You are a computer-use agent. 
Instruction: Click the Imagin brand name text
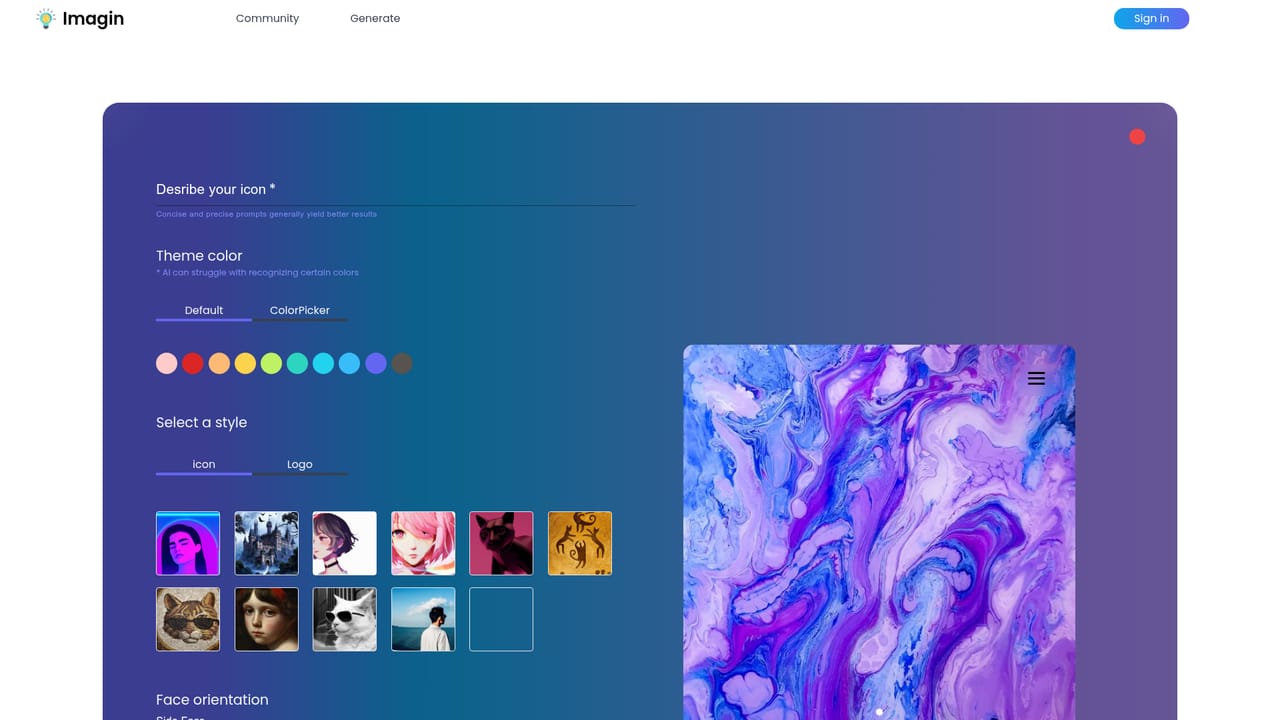pos(93,18)
